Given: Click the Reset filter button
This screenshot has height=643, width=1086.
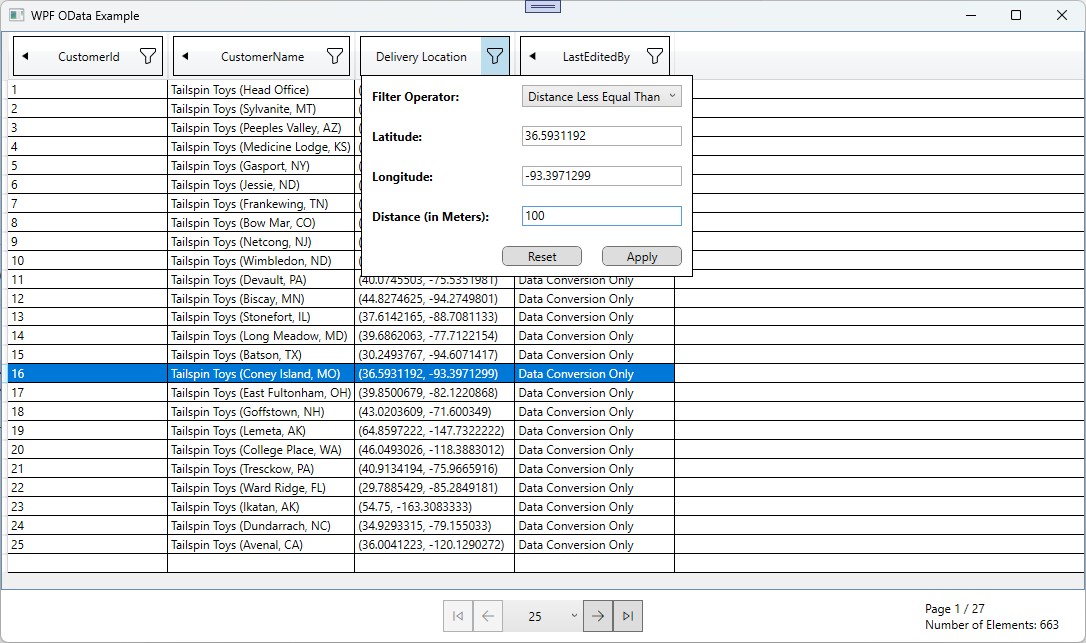Looking at the screenshot, I should click(x=542, y=256).
